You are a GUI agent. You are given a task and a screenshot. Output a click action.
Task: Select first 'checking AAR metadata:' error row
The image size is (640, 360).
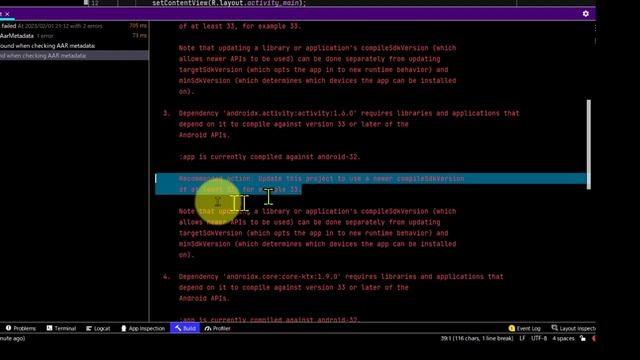(74, 46)
